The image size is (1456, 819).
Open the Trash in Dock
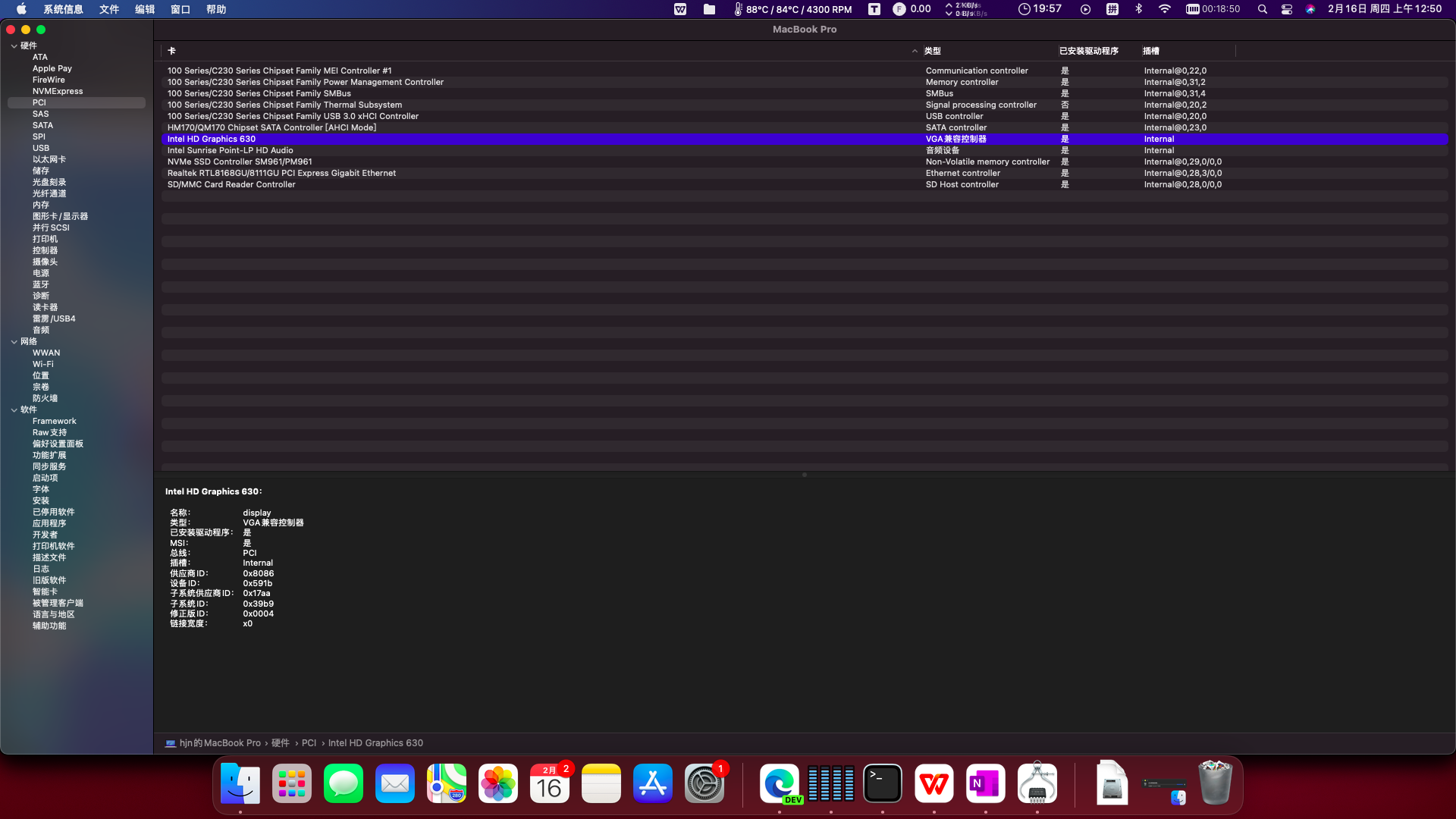(x=1215, y=783)
